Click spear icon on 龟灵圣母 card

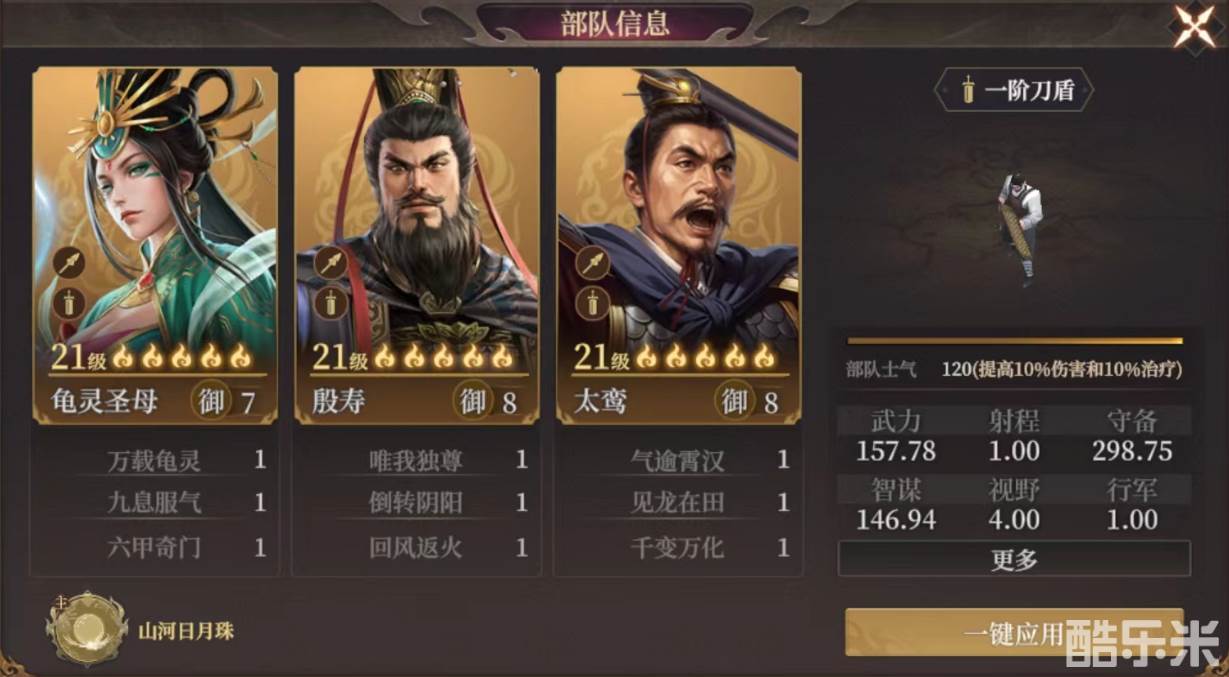pyautogui.click(x=69, y=263)
